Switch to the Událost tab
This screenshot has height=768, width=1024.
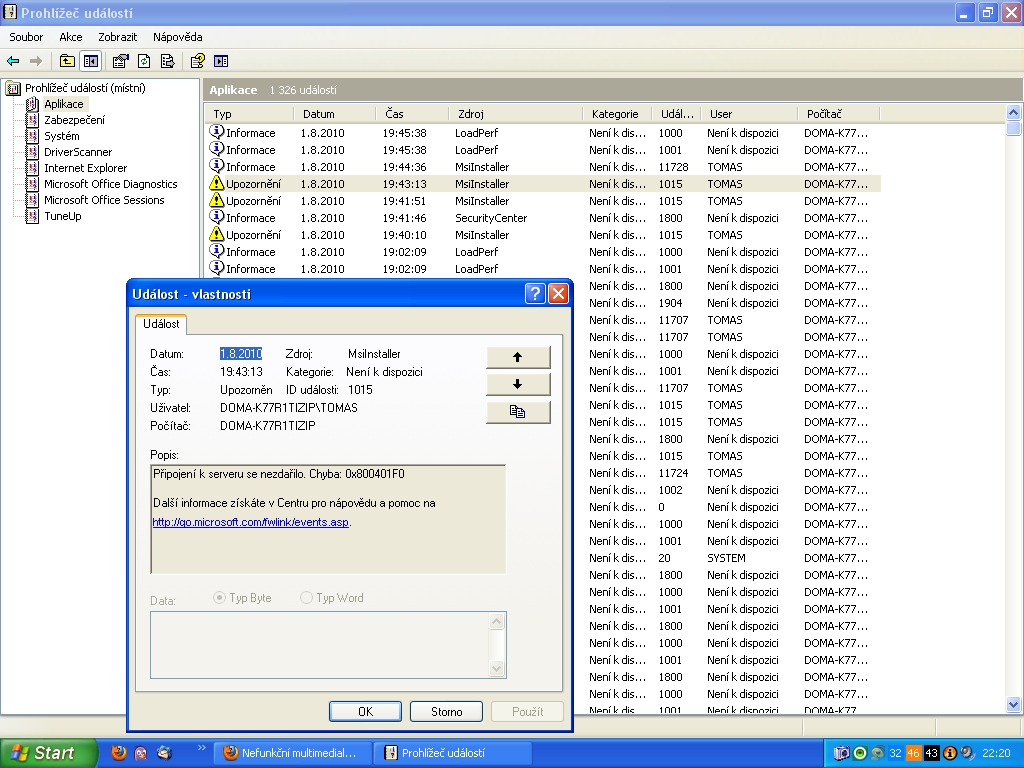161,324
